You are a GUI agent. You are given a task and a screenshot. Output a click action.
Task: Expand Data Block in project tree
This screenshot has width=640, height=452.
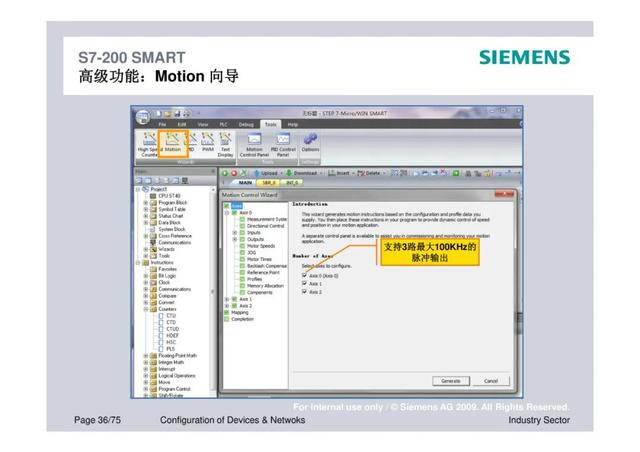pos(146,223)
